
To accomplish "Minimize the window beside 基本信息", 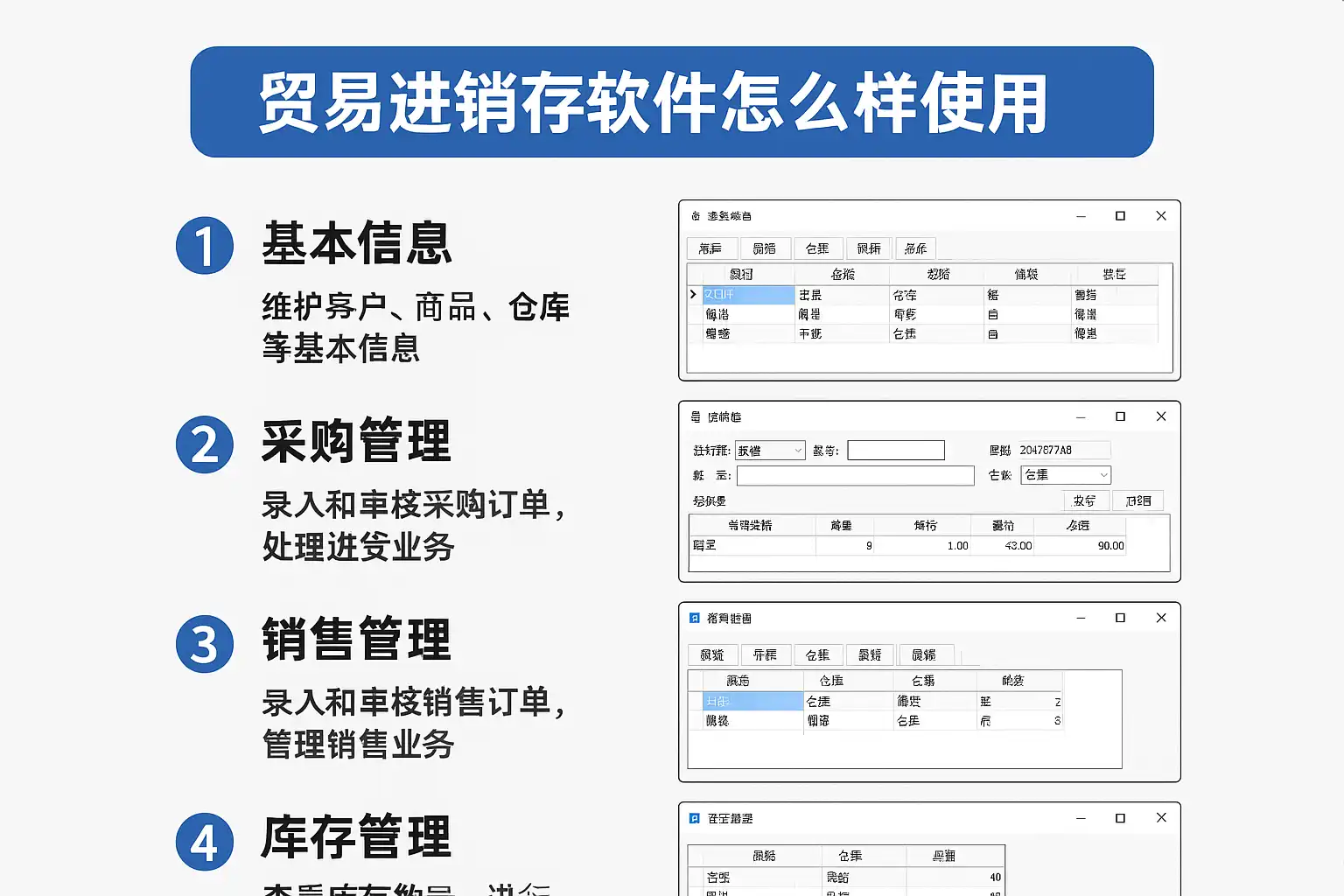I will point(1081,216).
